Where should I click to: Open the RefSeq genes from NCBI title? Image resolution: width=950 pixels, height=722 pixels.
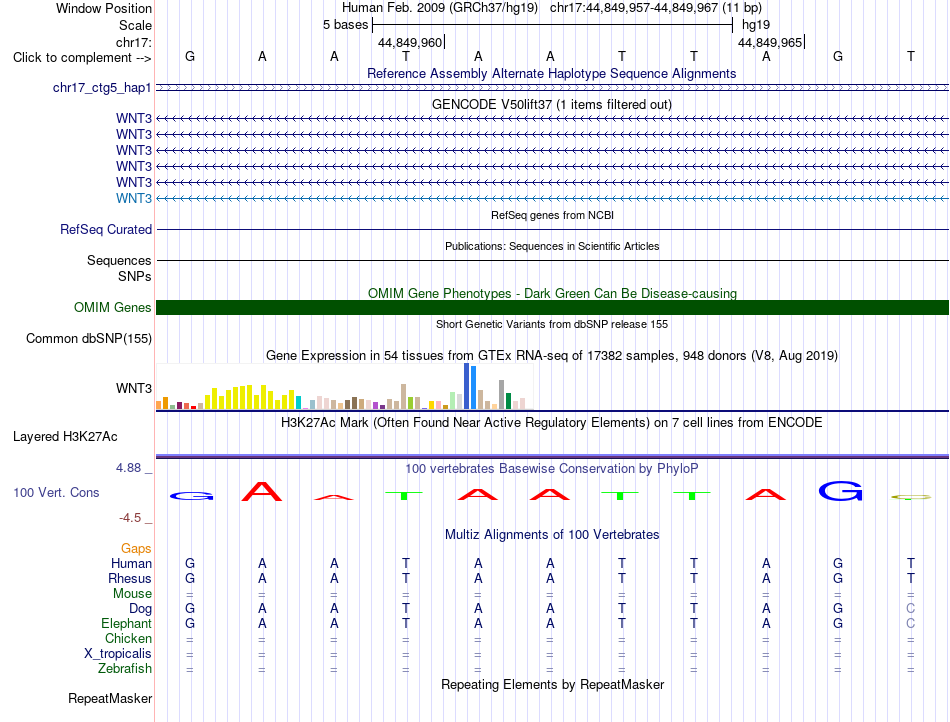552,215
